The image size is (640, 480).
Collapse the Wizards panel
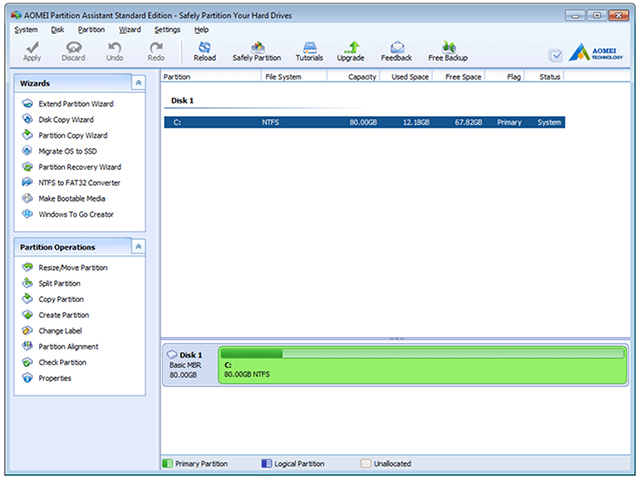coord(138,83)
